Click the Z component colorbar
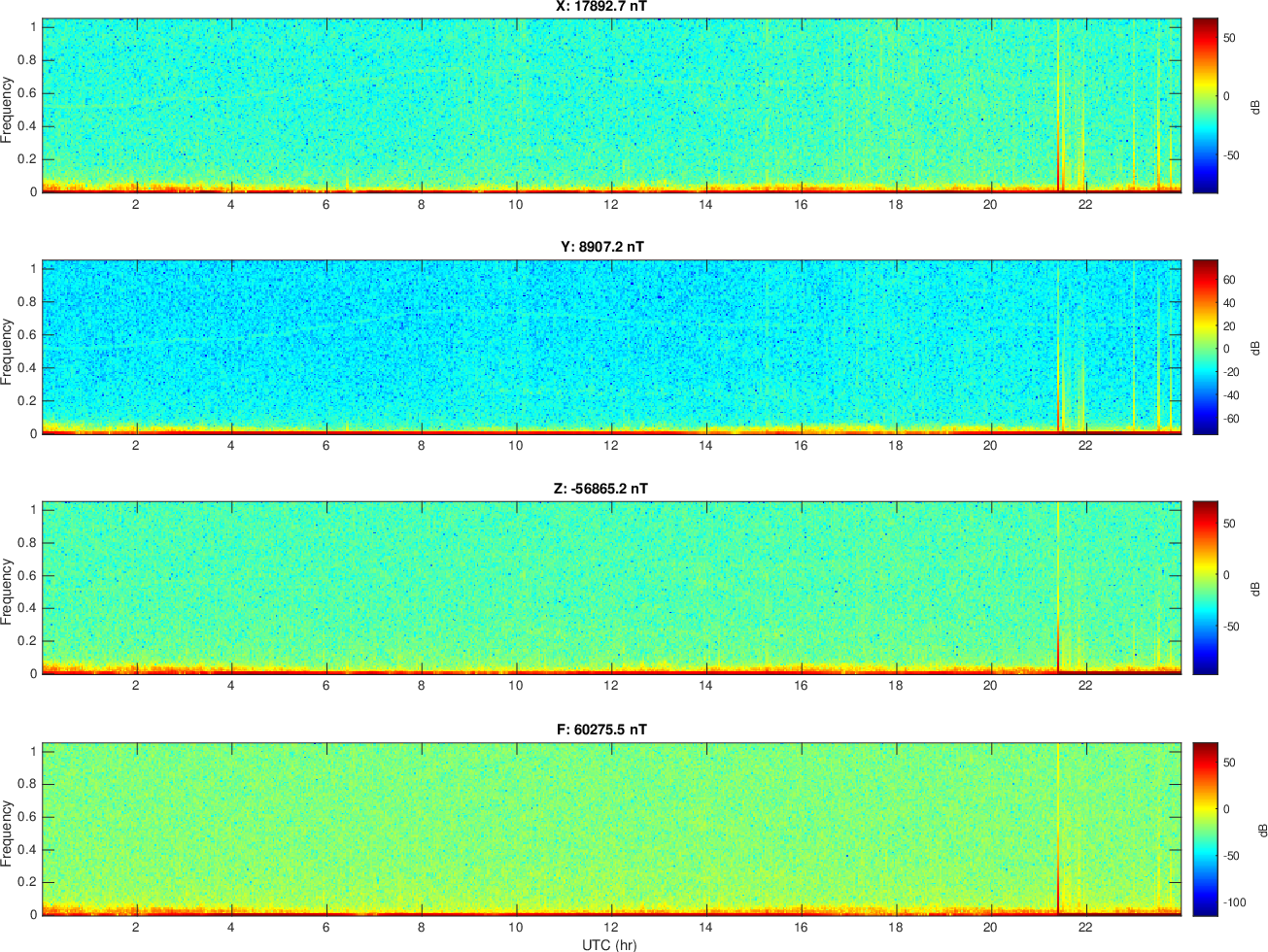The width and height of the screenshot is (1268, 952). point(1205,588)
